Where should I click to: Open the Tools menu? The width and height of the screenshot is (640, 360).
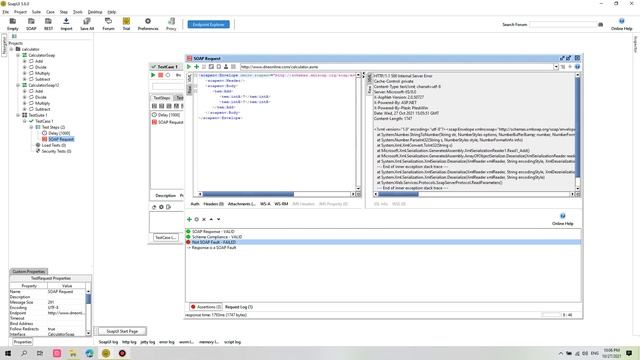click(78, 12)
